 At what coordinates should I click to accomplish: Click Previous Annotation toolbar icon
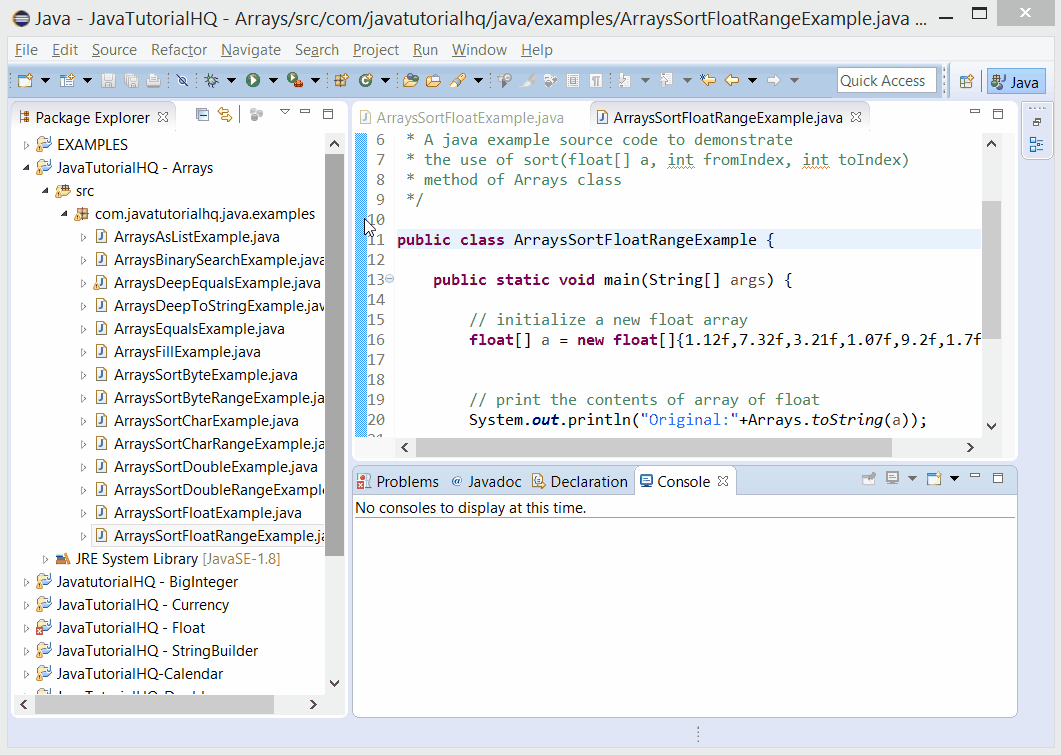667,81
